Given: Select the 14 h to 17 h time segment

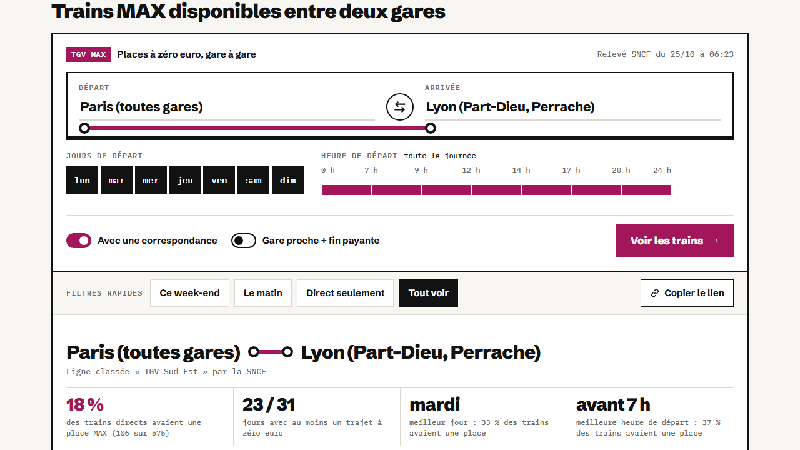Looking at the screenshot, I should (546, 190).
